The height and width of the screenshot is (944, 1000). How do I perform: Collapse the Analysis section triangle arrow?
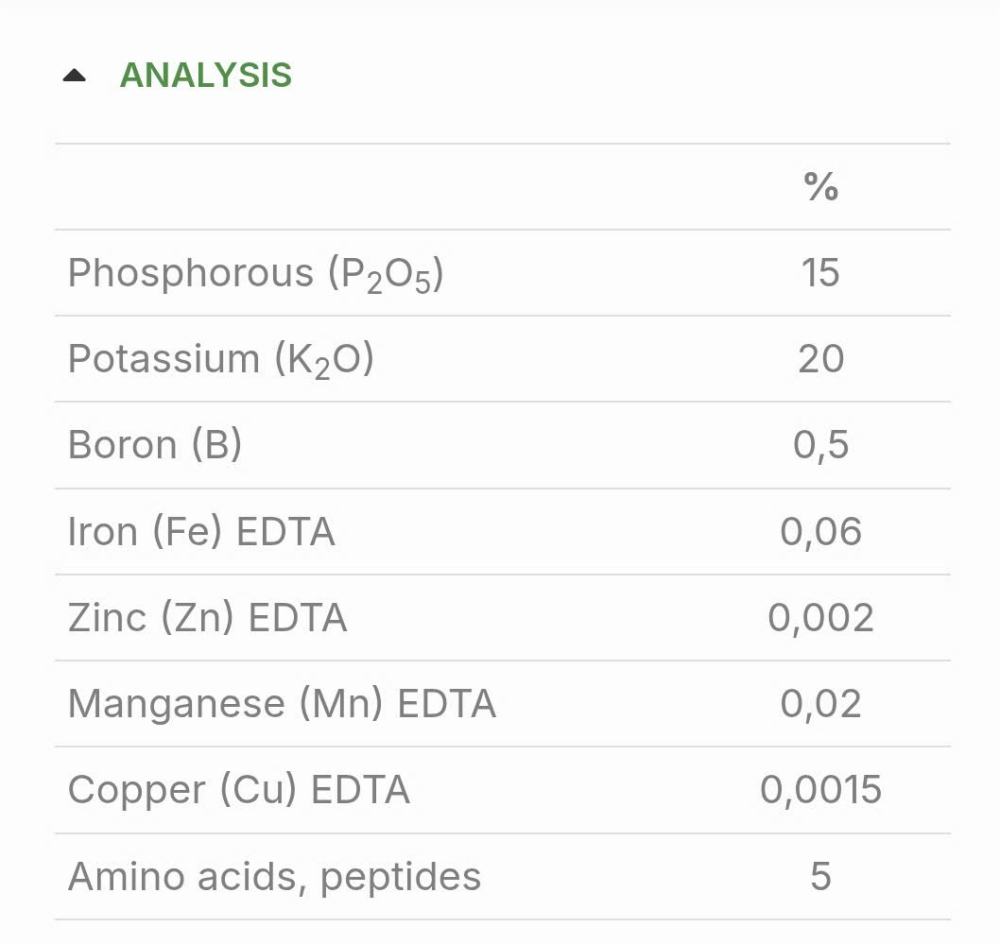[74, 76]
